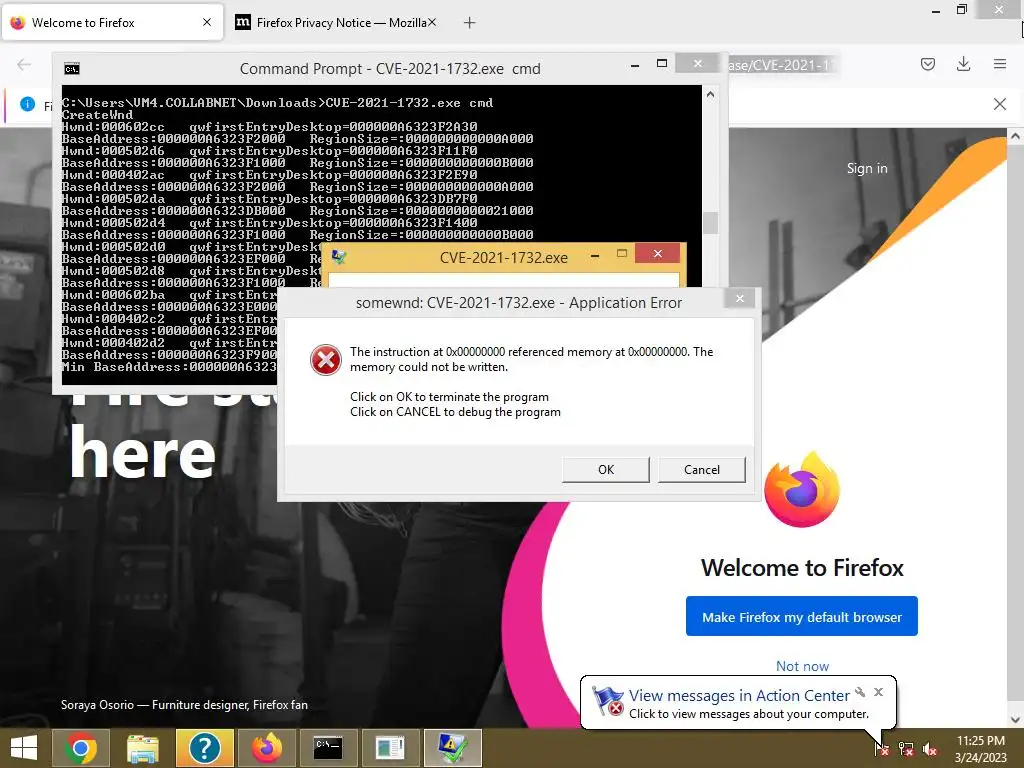Click 'Min BaseAddress' line in Command Prompt
Viewport: 1024px width, 768px height.
pos(169,367)
